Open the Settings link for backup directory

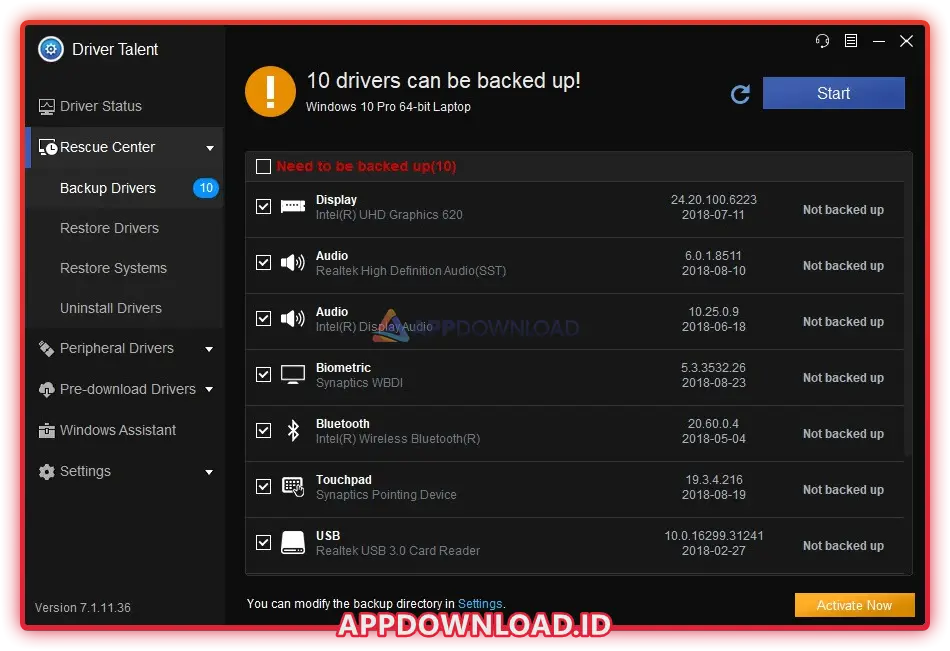tap(480, 604)
